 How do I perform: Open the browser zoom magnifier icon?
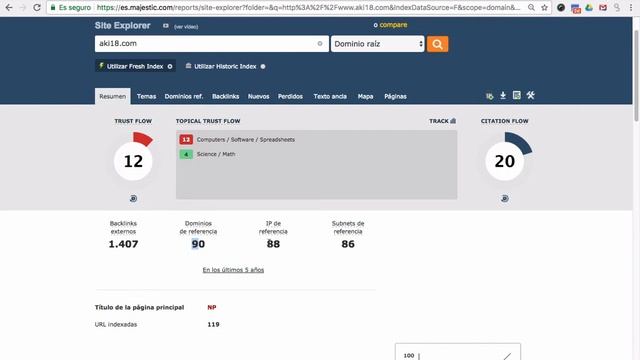tap(531, 7)
